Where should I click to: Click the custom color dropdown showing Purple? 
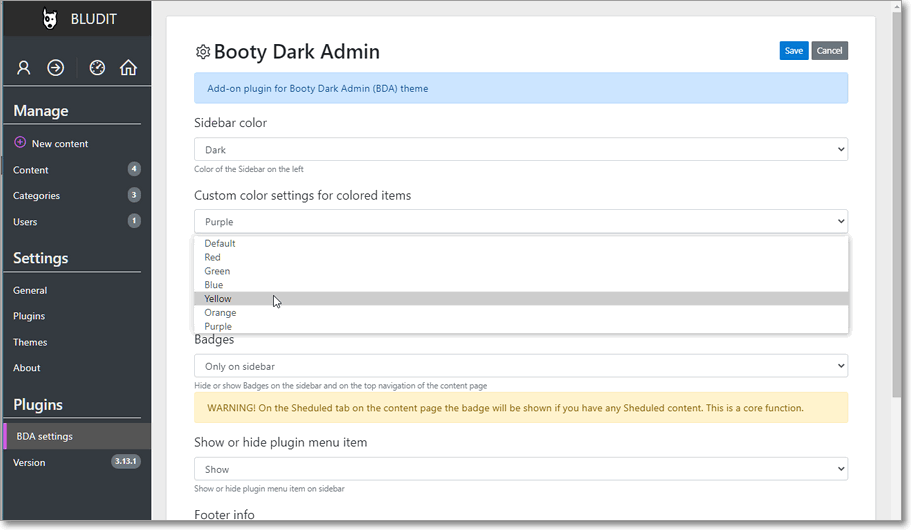[x=521, y=221]
